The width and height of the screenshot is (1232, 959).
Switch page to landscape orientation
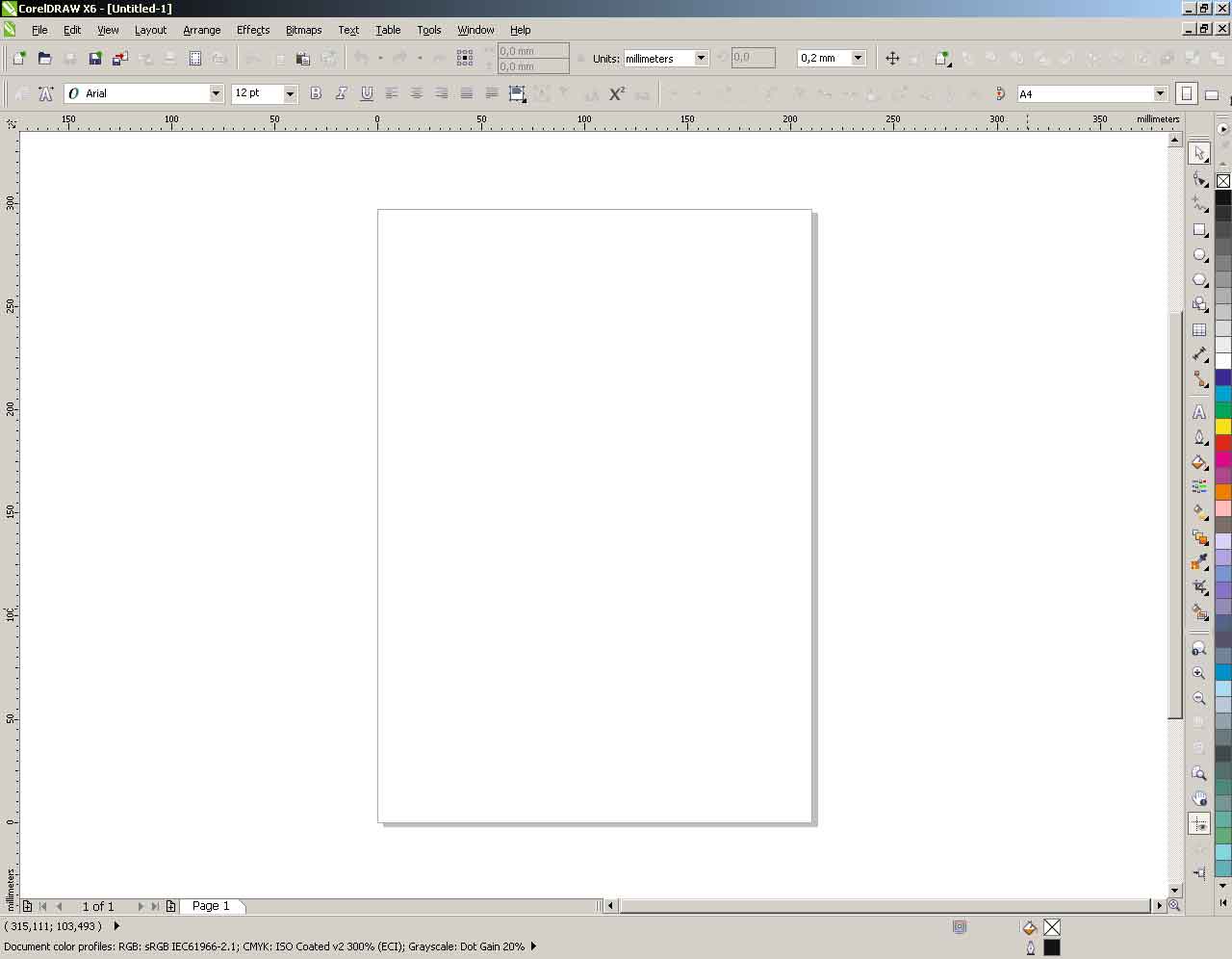1212,94
